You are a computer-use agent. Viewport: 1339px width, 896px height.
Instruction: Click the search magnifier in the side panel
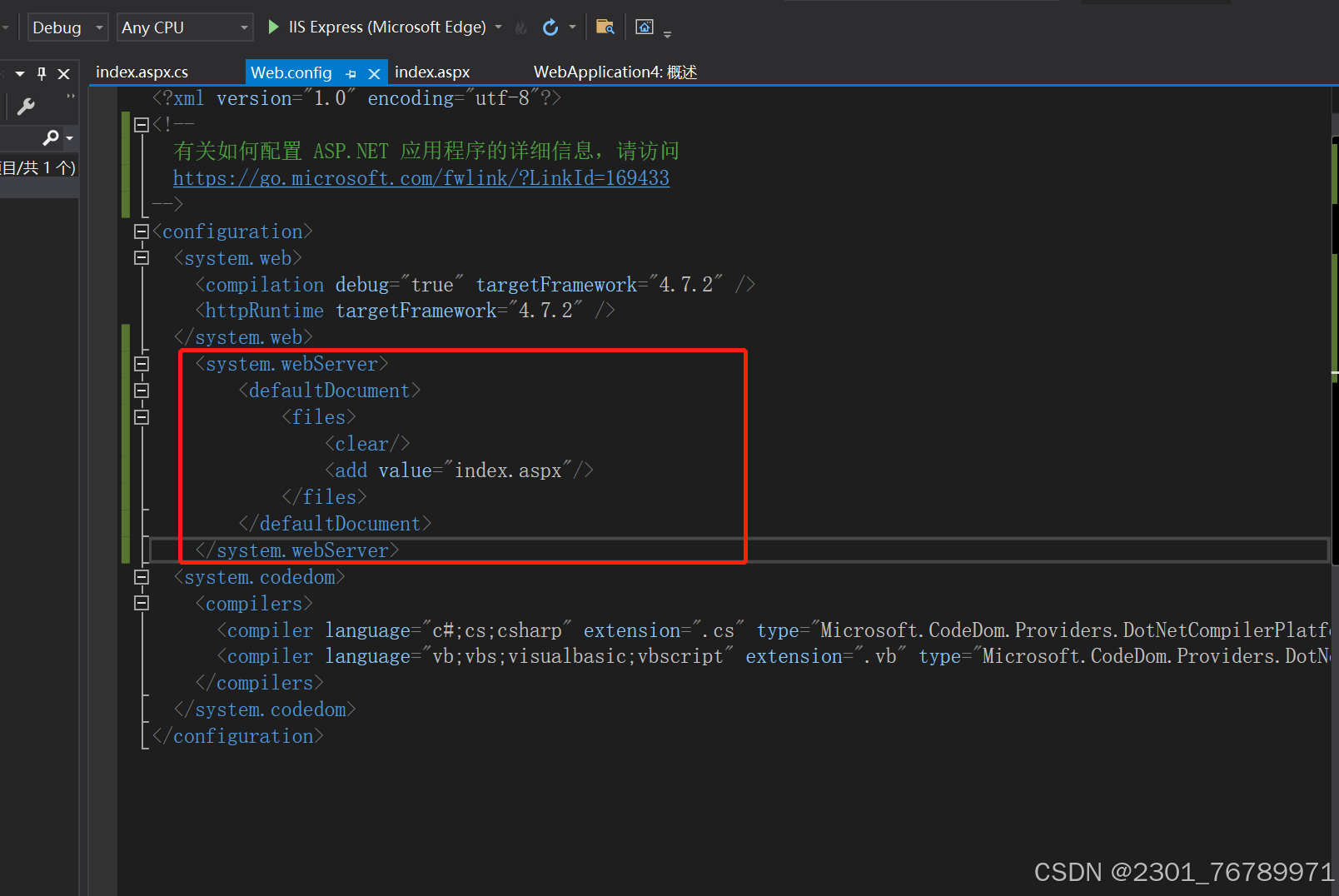pos(50,137)
